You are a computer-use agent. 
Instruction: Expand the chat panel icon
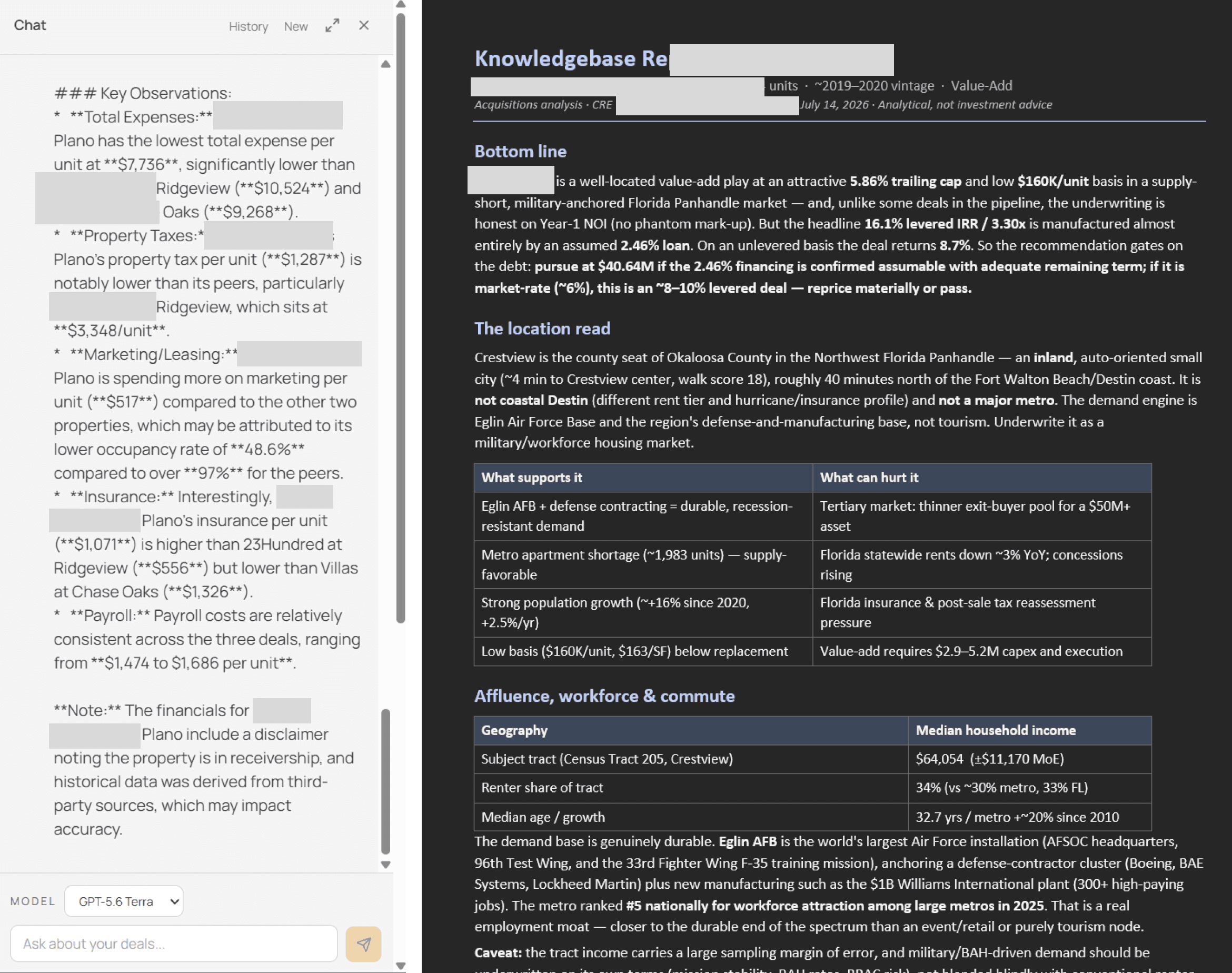332,26
